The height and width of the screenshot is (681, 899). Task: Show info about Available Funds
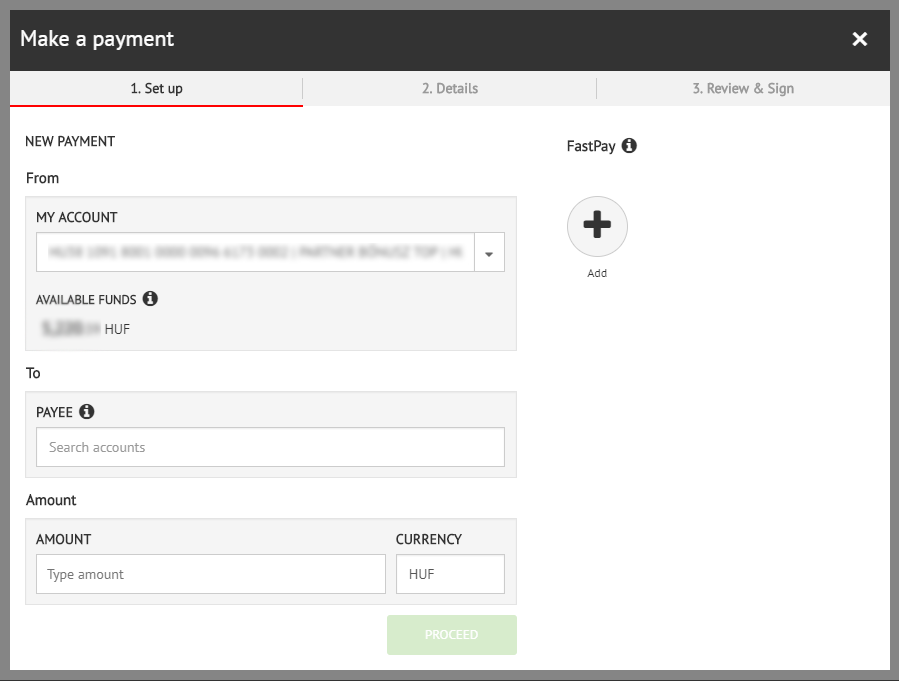point(150,299)
